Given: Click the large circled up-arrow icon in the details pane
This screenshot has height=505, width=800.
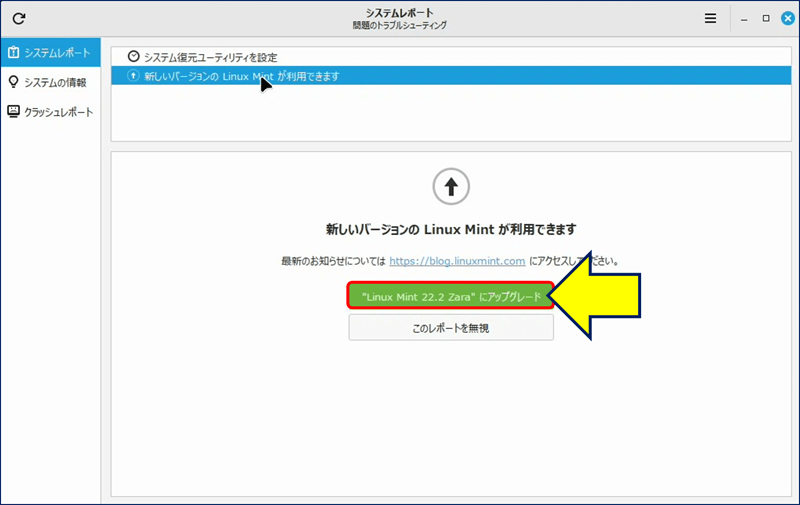Looking at the screenshot, I should point(451,186).
